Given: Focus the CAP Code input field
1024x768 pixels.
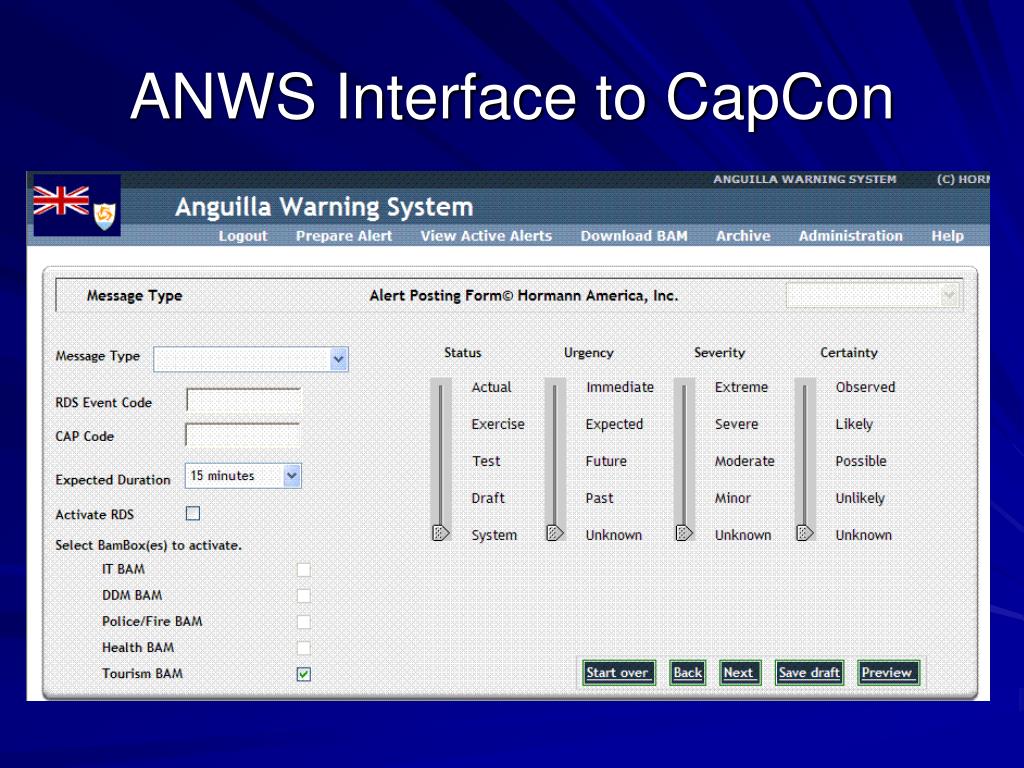Looking at the screenshot, I should (x=243, y=434).
